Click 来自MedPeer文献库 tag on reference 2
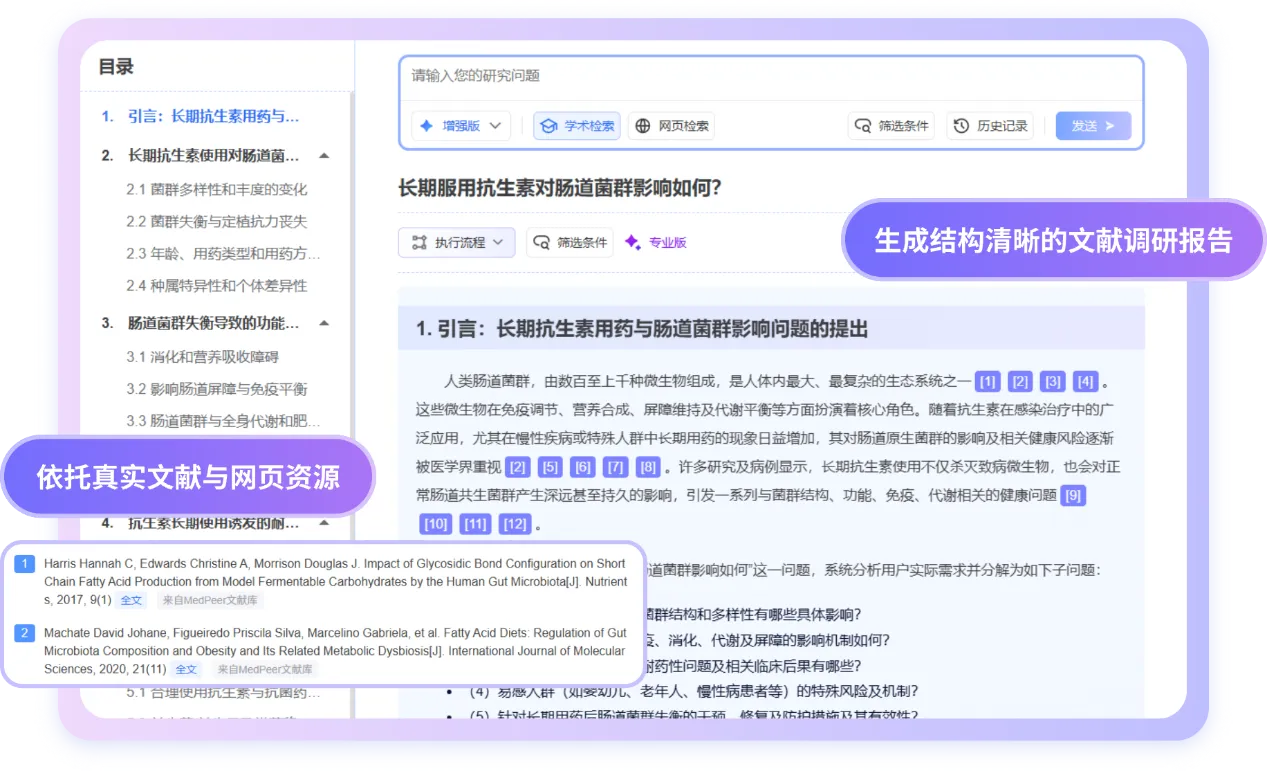This screenshot has height=771, width=1267. click(x=265, y=669)
